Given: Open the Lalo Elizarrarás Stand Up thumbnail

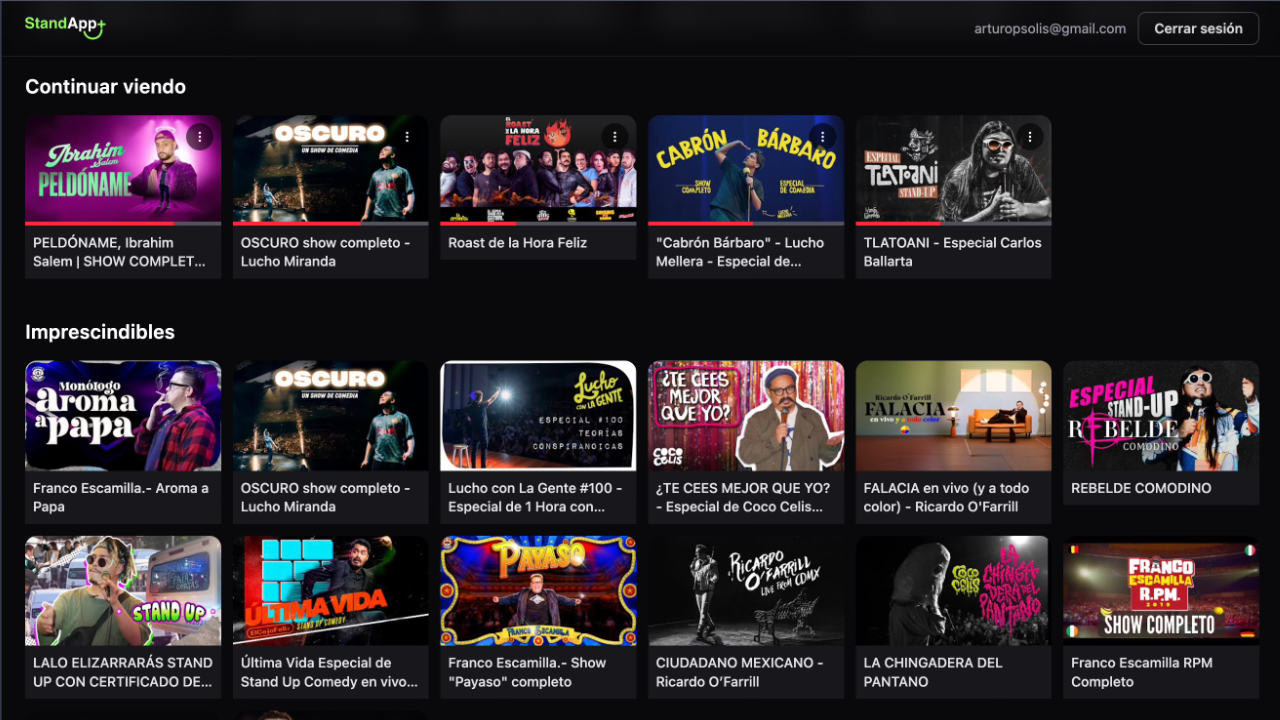Looking at the screenshot, I should [x=123, y=591].
